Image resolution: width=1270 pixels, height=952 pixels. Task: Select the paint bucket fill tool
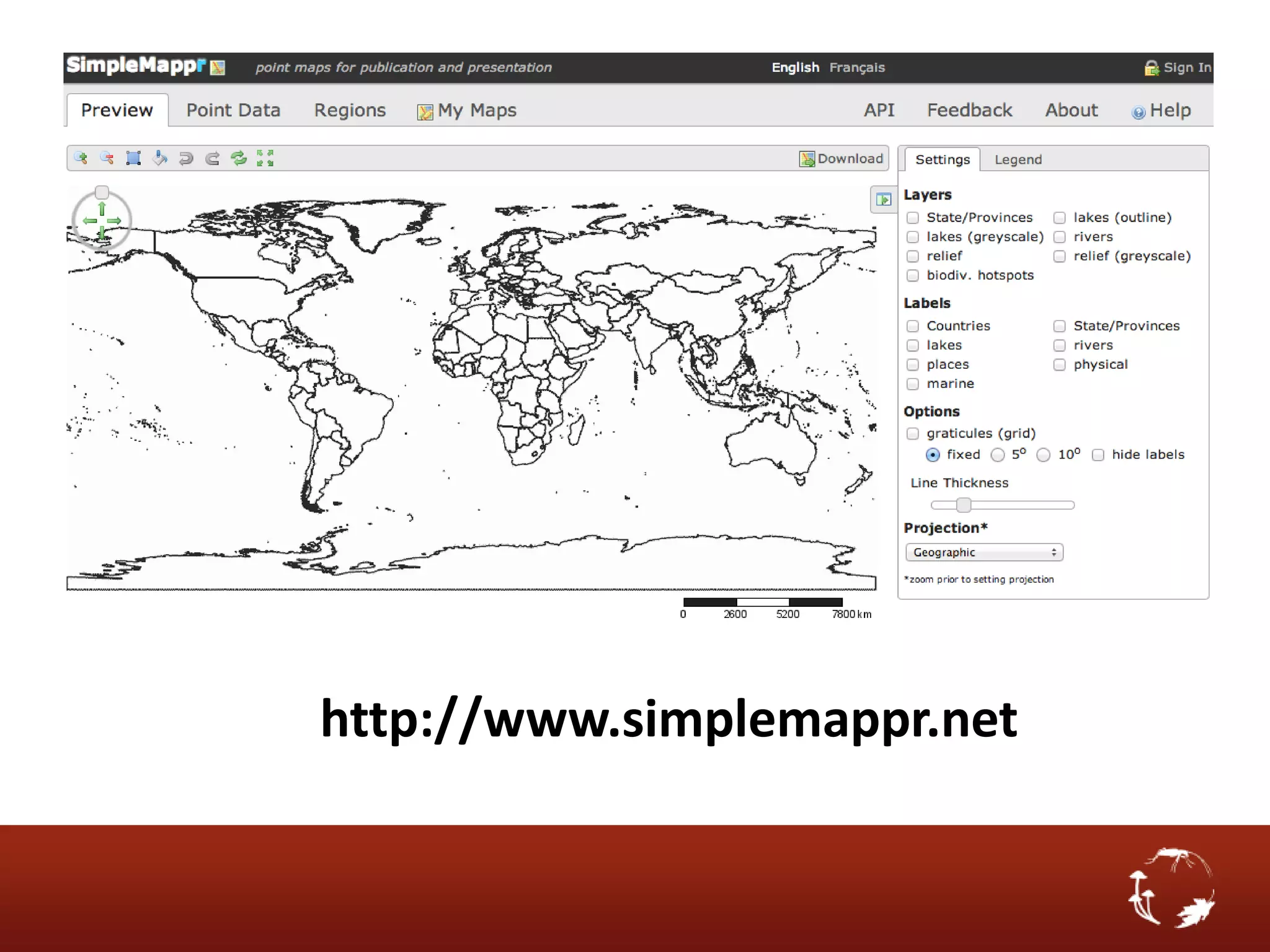tap(160, 158)
